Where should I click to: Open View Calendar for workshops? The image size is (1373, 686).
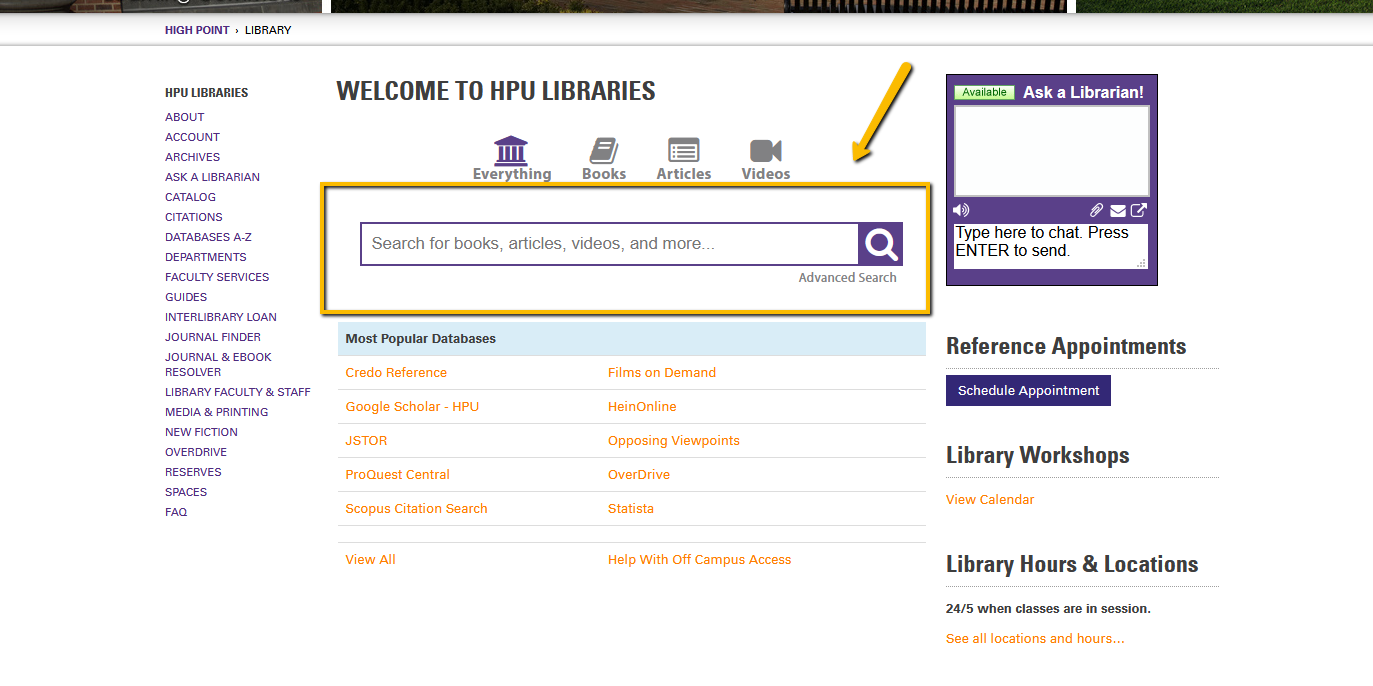pos(989,500)
